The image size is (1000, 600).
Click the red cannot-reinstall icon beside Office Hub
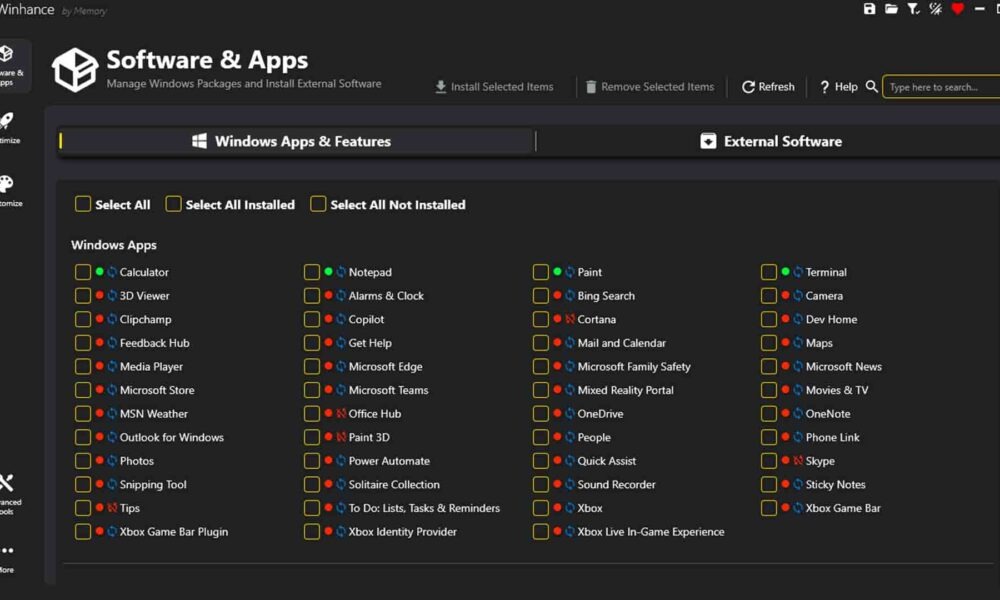point(341,414)
